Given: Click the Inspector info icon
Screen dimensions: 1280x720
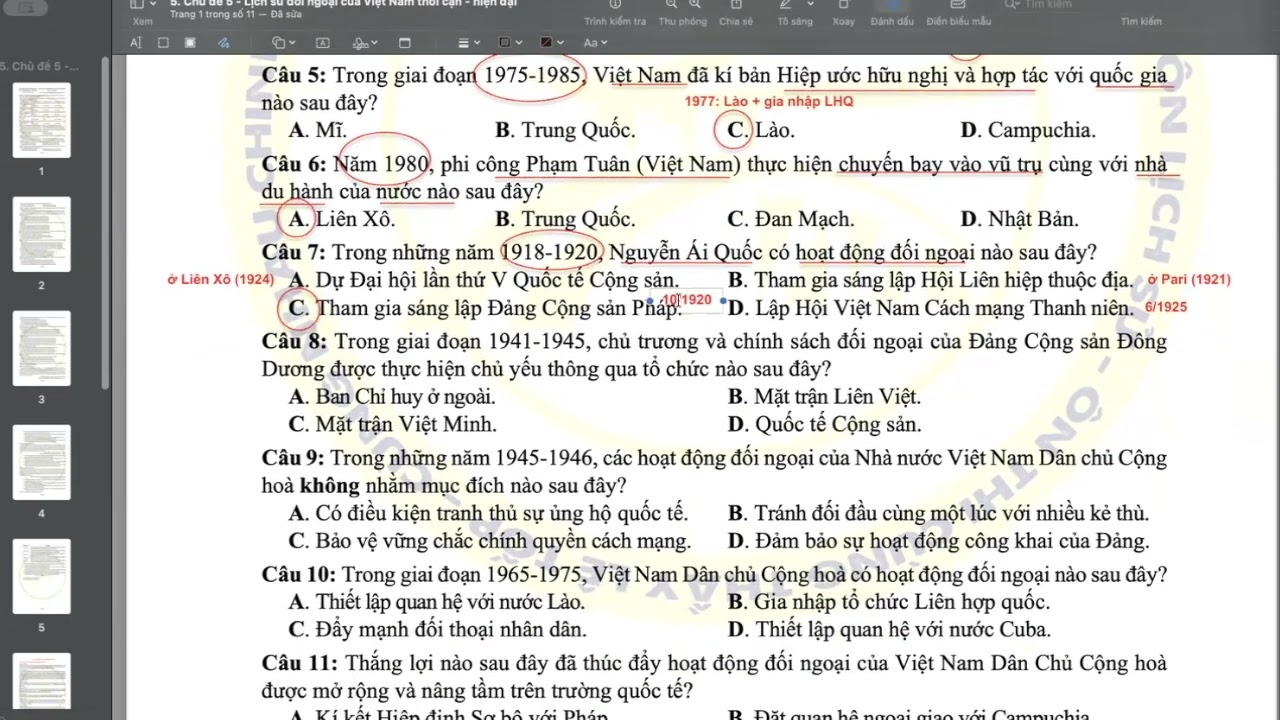Looking at the screenshot, I should point(615,5).
